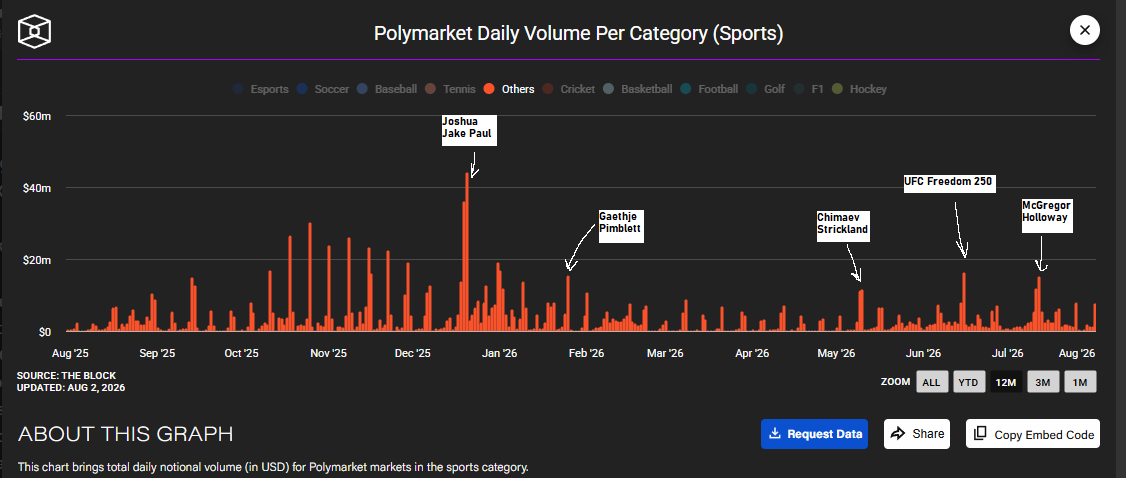Click the Sep '25 x-axis label

point(157,353)
